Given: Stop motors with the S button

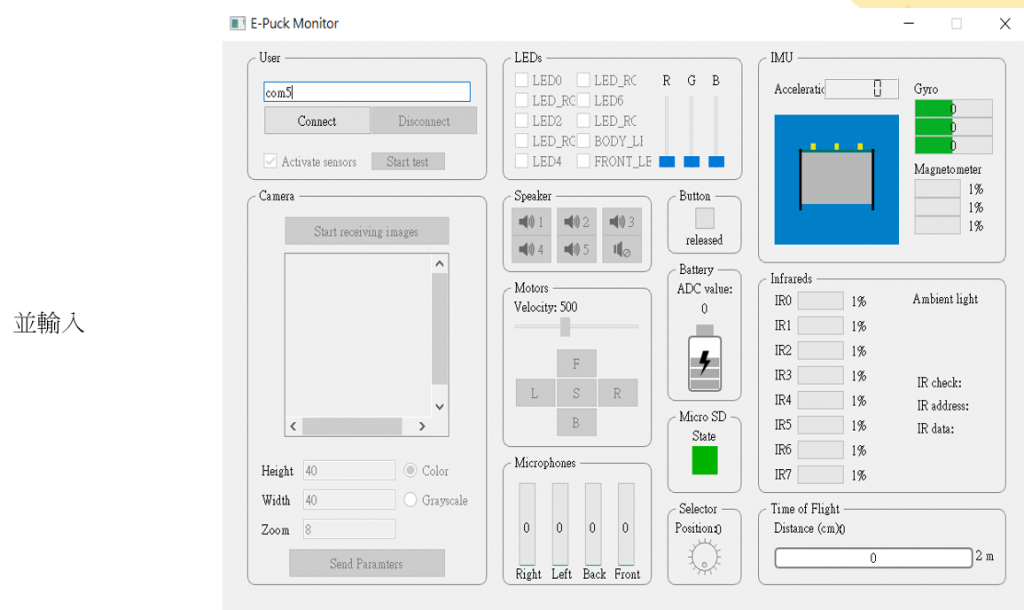Looking at the screenshot, I should (x=576, y=393).
